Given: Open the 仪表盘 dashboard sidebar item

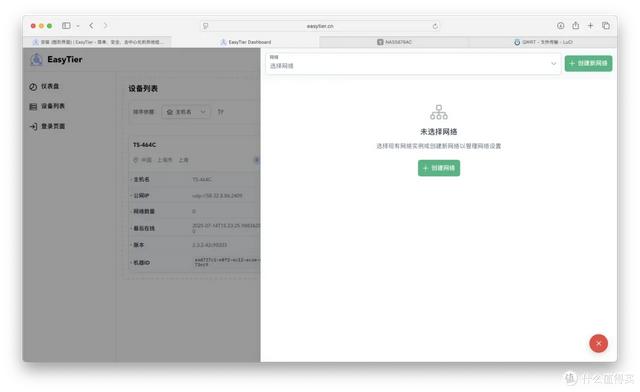Looking at the screenshot, I should [44, 86].
